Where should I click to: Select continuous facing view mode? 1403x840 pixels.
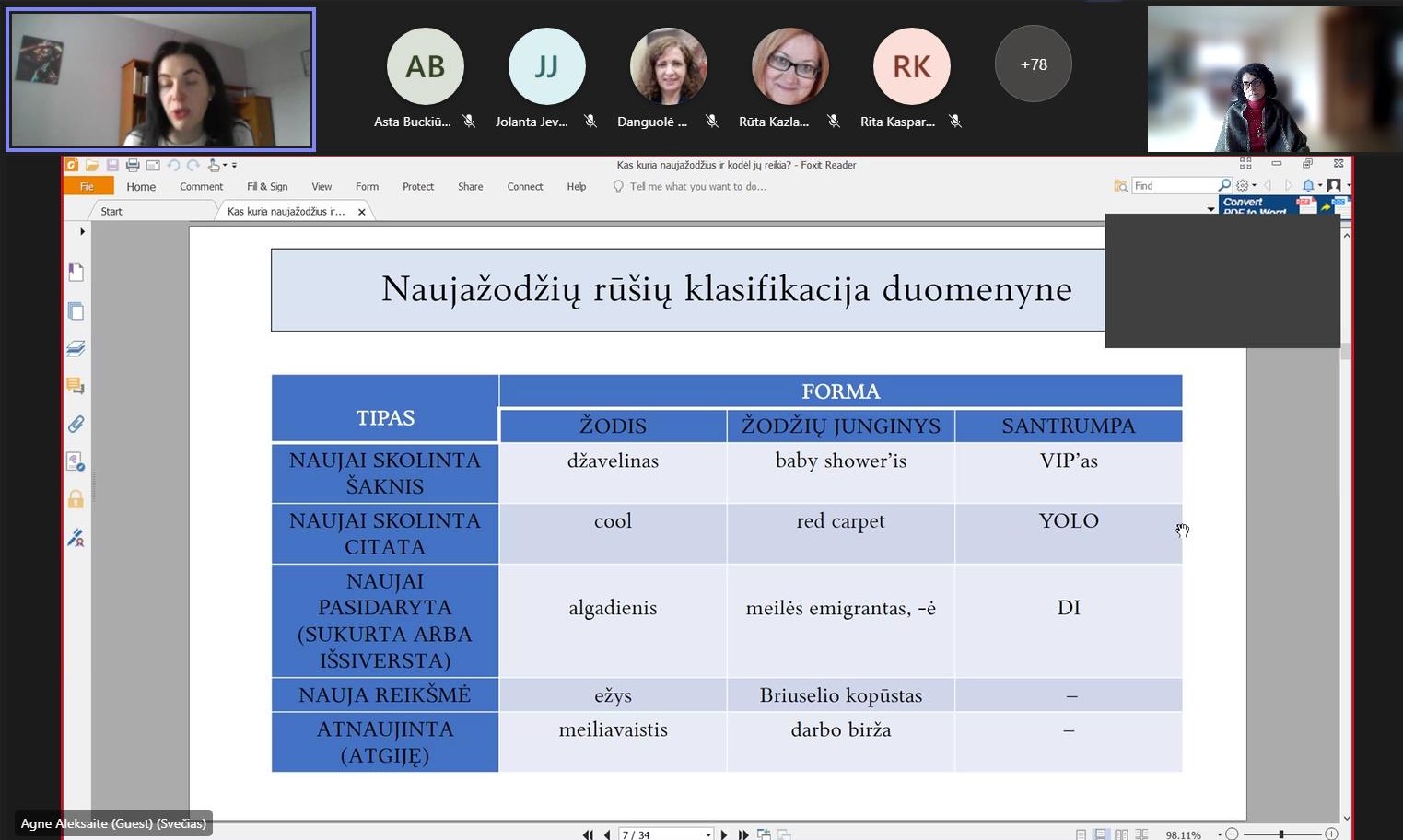click(x=1141, y=834)
